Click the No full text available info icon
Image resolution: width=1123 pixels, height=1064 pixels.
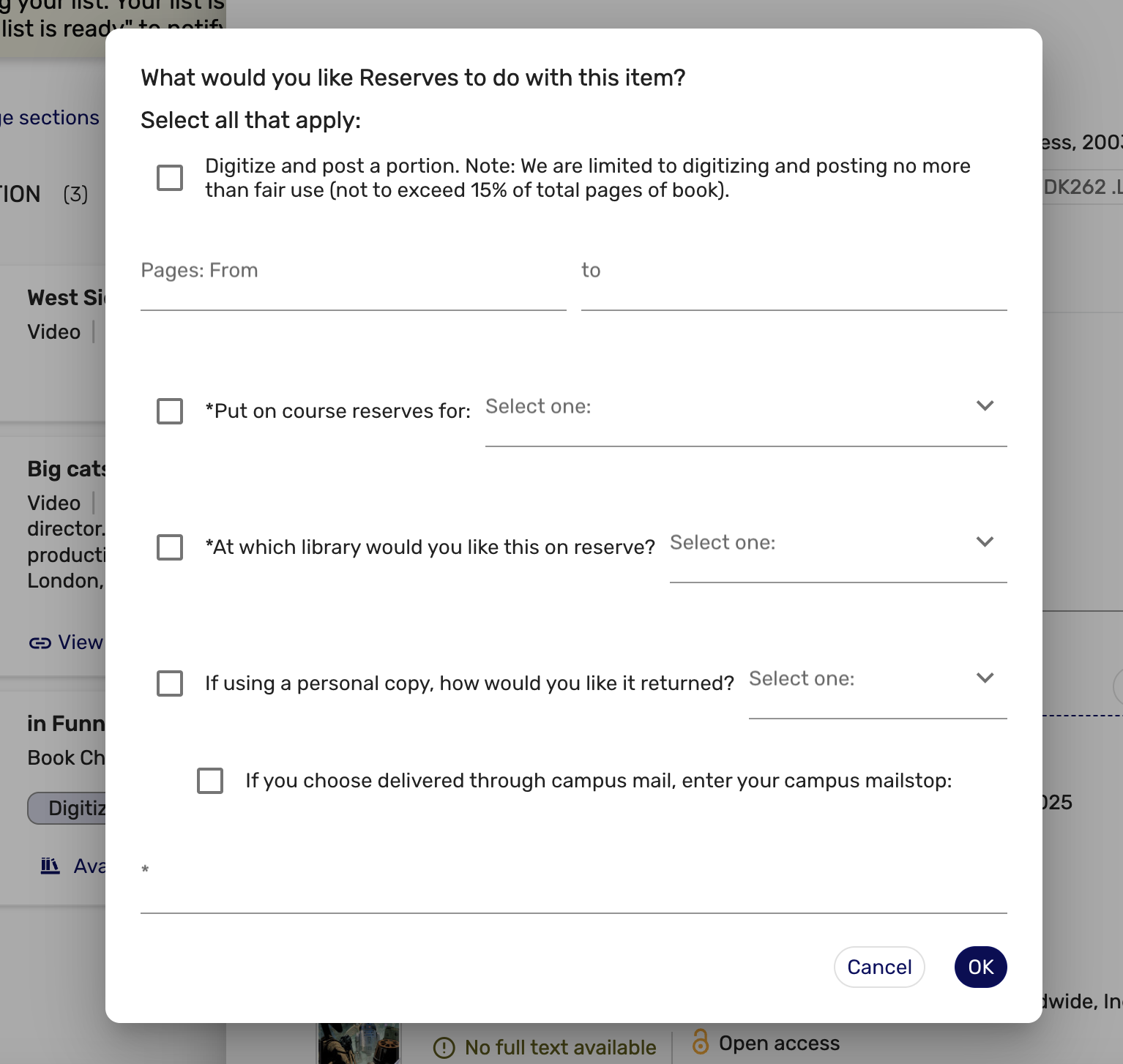click(444, 1048)
